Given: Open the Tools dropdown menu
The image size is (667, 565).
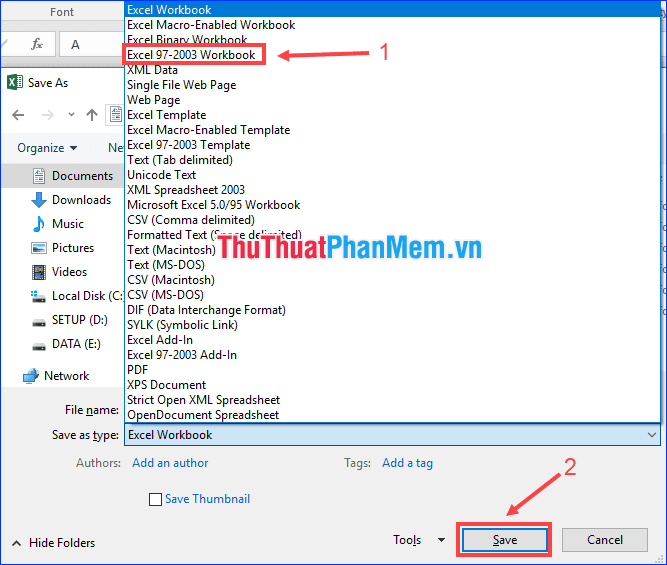Looking at the screenshot, I should 419,540.
